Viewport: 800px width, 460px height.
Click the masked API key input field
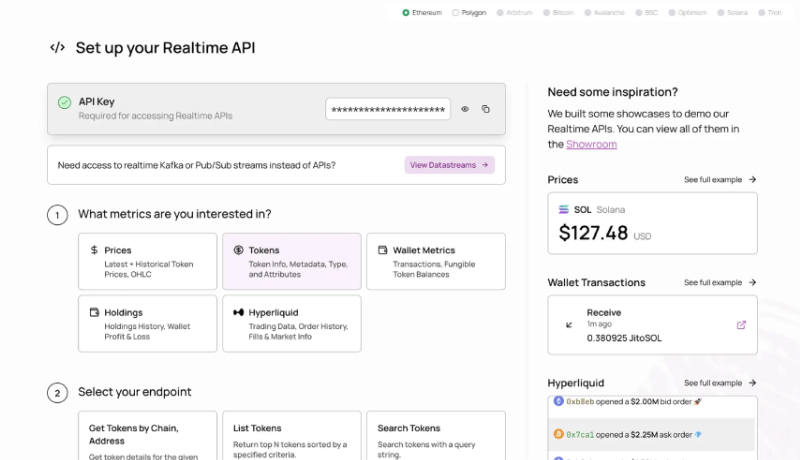[x=387, y=109]
